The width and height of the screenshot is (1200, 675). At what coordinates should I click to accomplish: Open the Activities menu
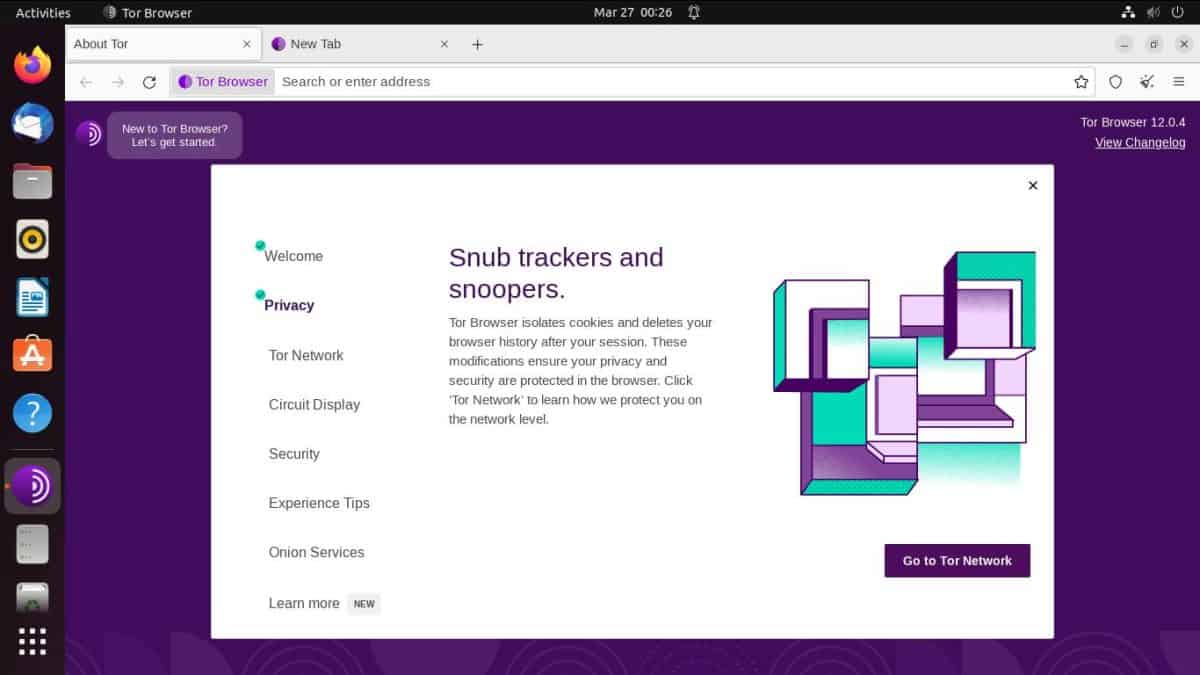(41, 12)
